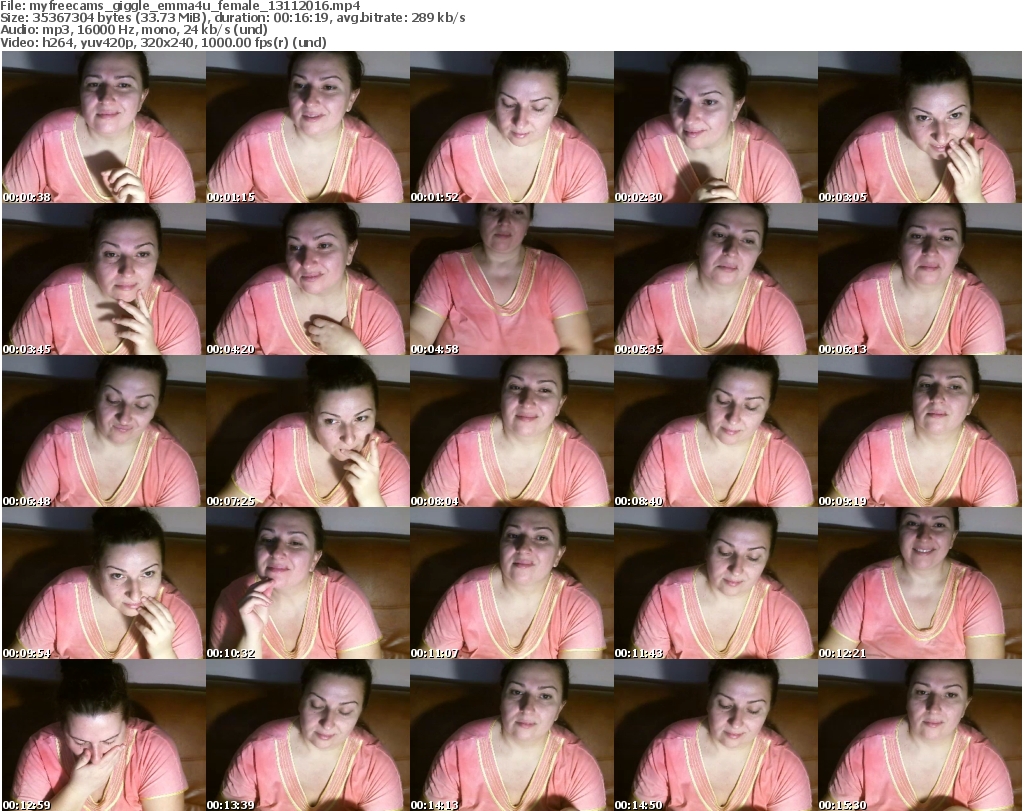View the frame labeled 00:15:30
This screenshot has width=1024, height=811.
(x=920, y=735)
